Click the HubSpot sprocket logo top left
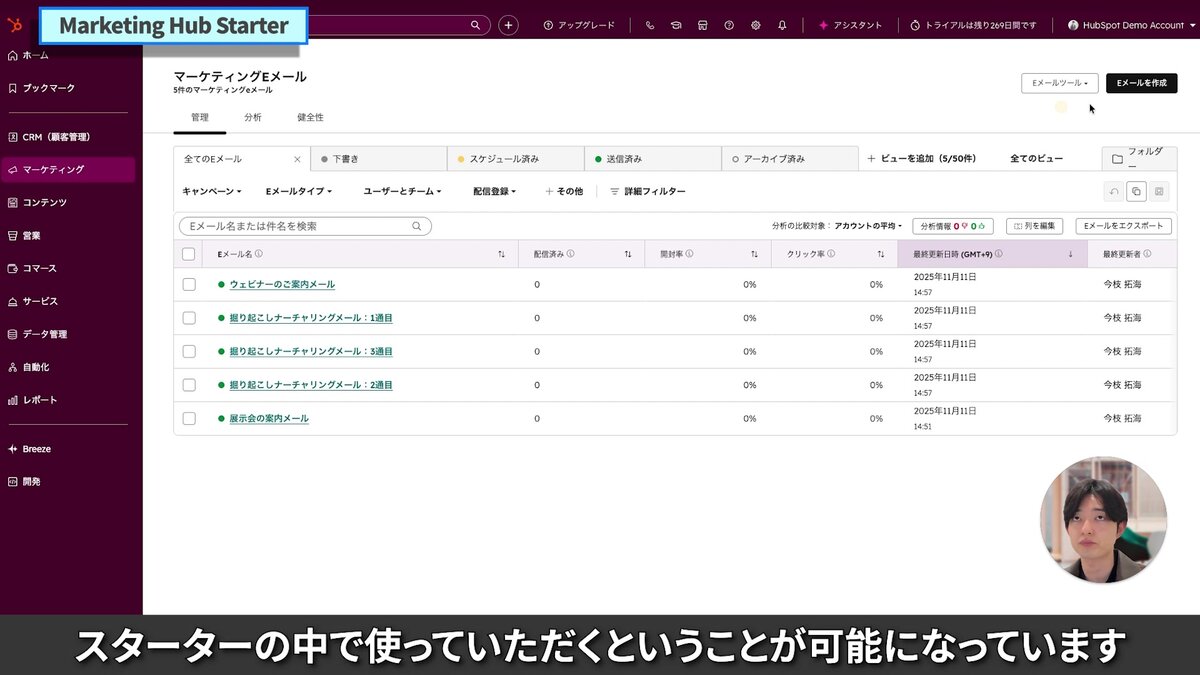The width and height of the screenshot is (1200, 675). point(14,25)
